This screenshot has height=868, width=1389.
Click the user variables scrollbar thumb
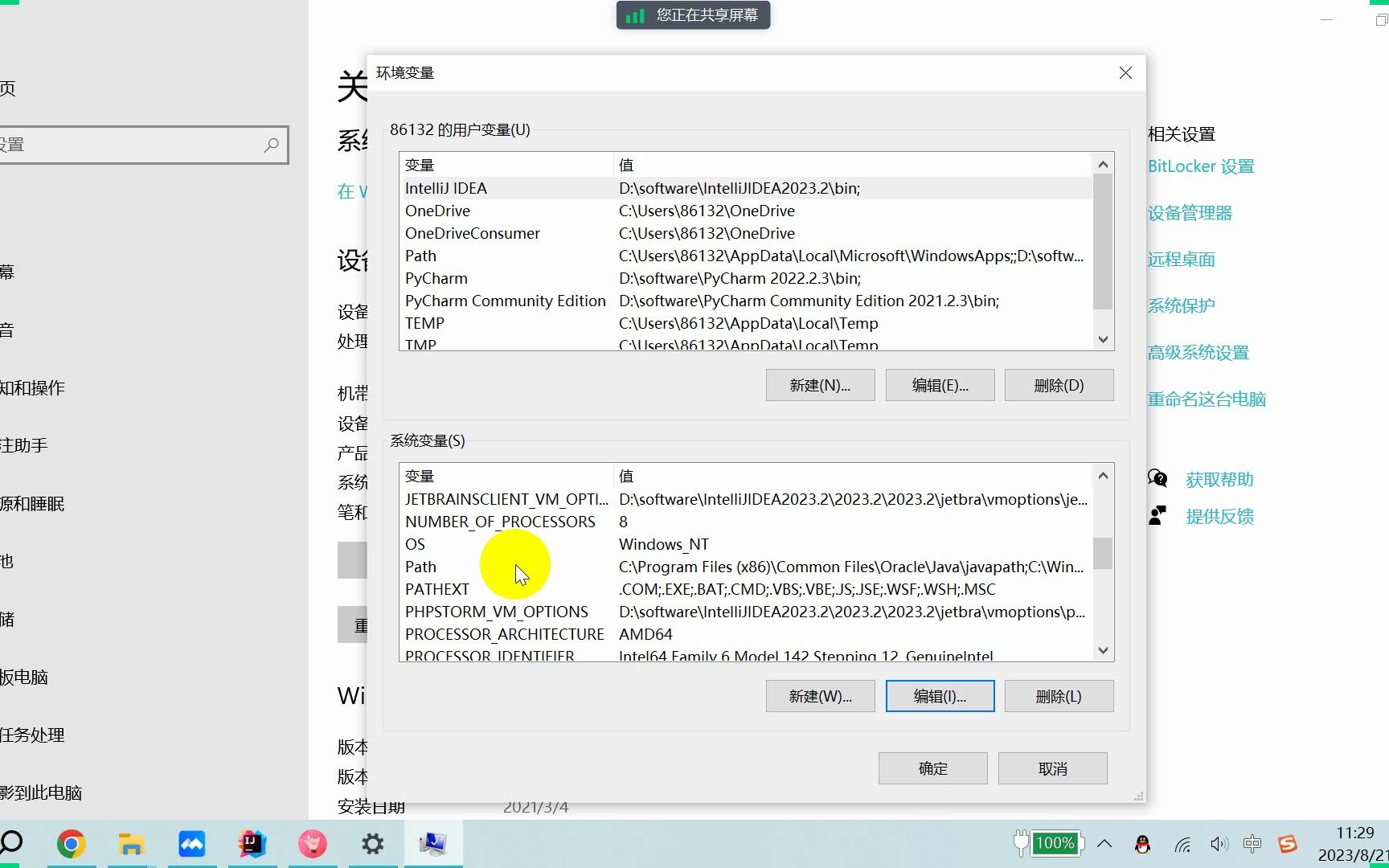[x=1103, y=242]
